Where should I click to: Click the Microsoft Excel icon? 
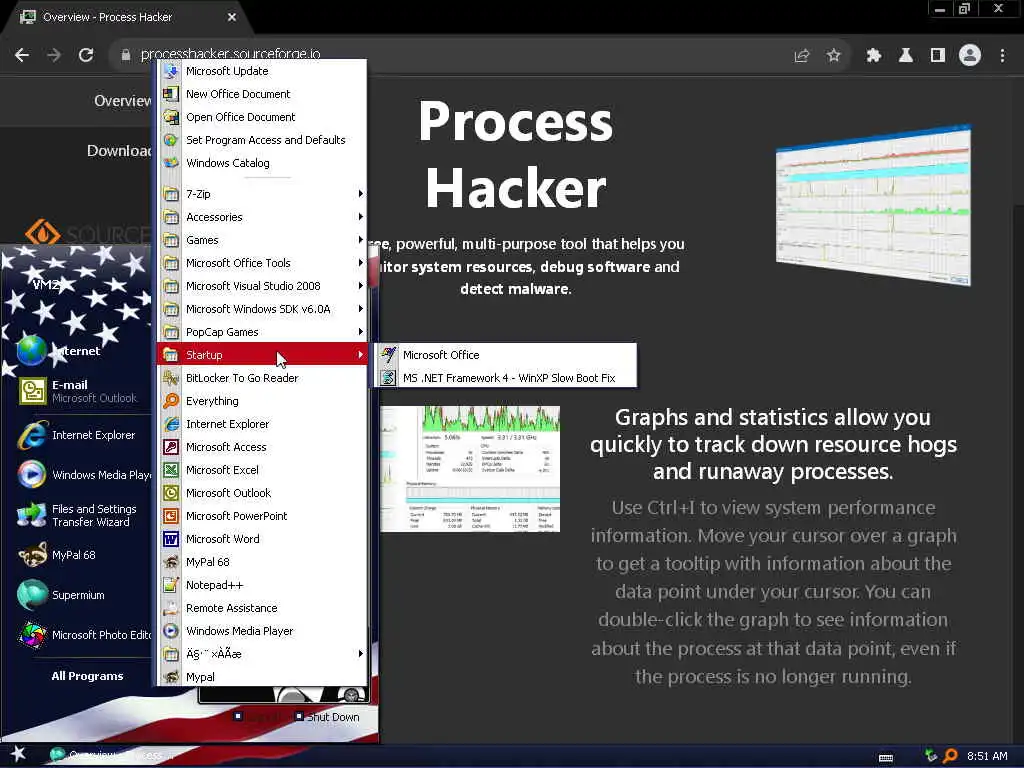(171, 470)
